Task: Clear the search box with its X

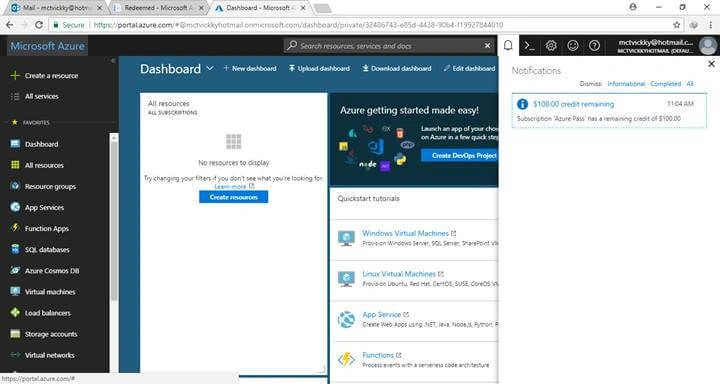Action: [x=487, y=45]
